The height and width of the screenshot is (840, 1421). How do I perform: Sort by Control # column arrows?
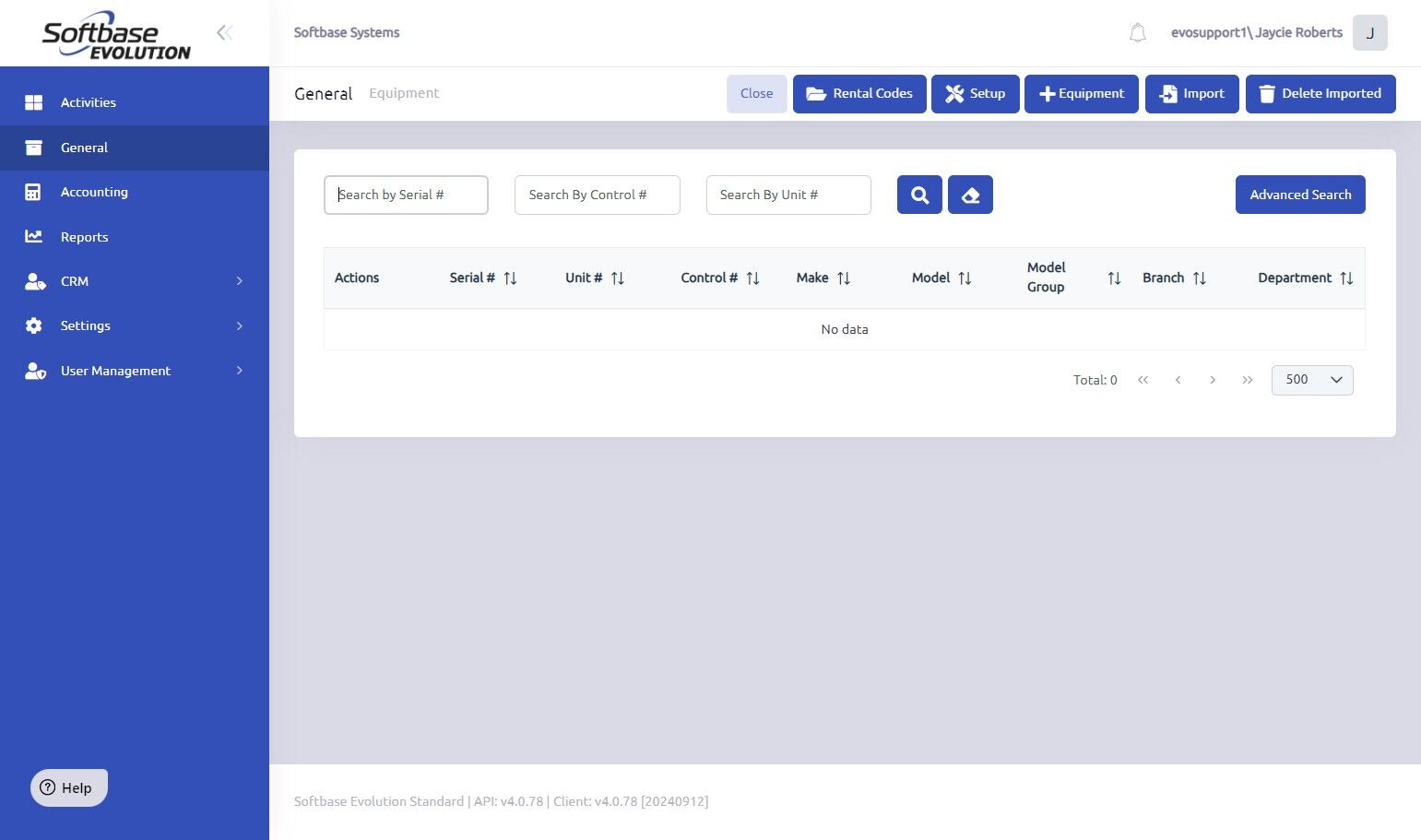click(753, 278)
